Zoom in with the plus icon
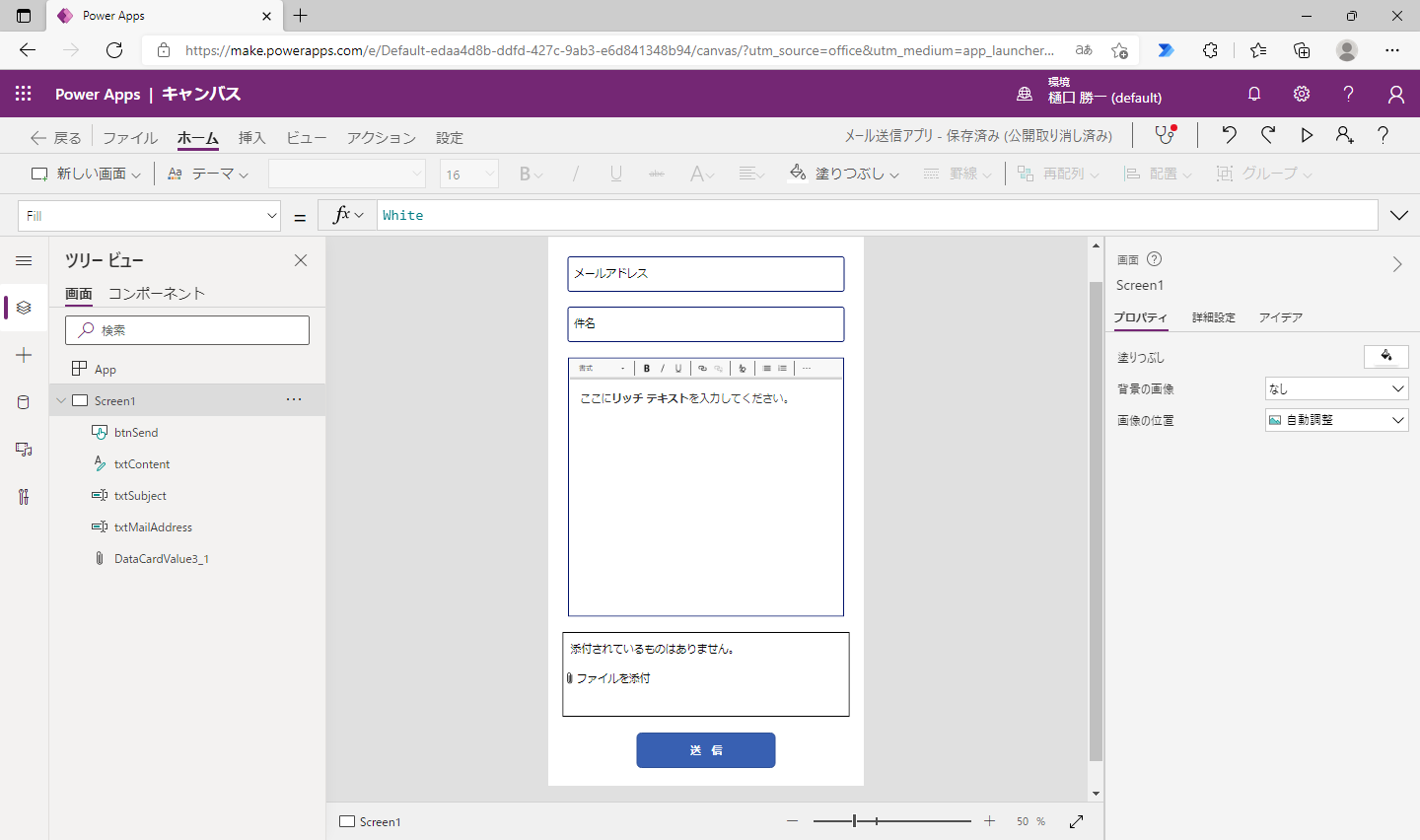1420x840 pixels. pyautogui.click(x=989, y=821)
